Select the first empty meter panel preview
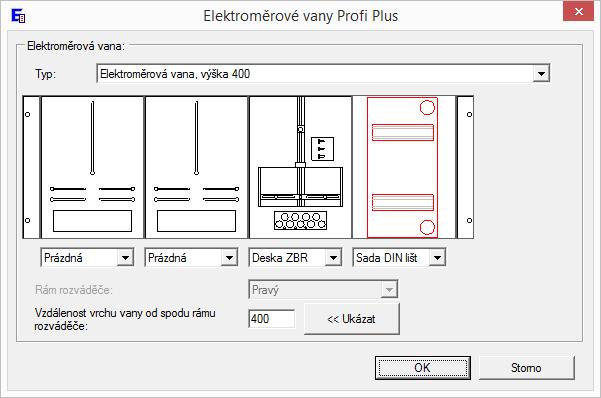Image resolution: width=601 pixels, height=398 pixels. [x=92, y=167]
